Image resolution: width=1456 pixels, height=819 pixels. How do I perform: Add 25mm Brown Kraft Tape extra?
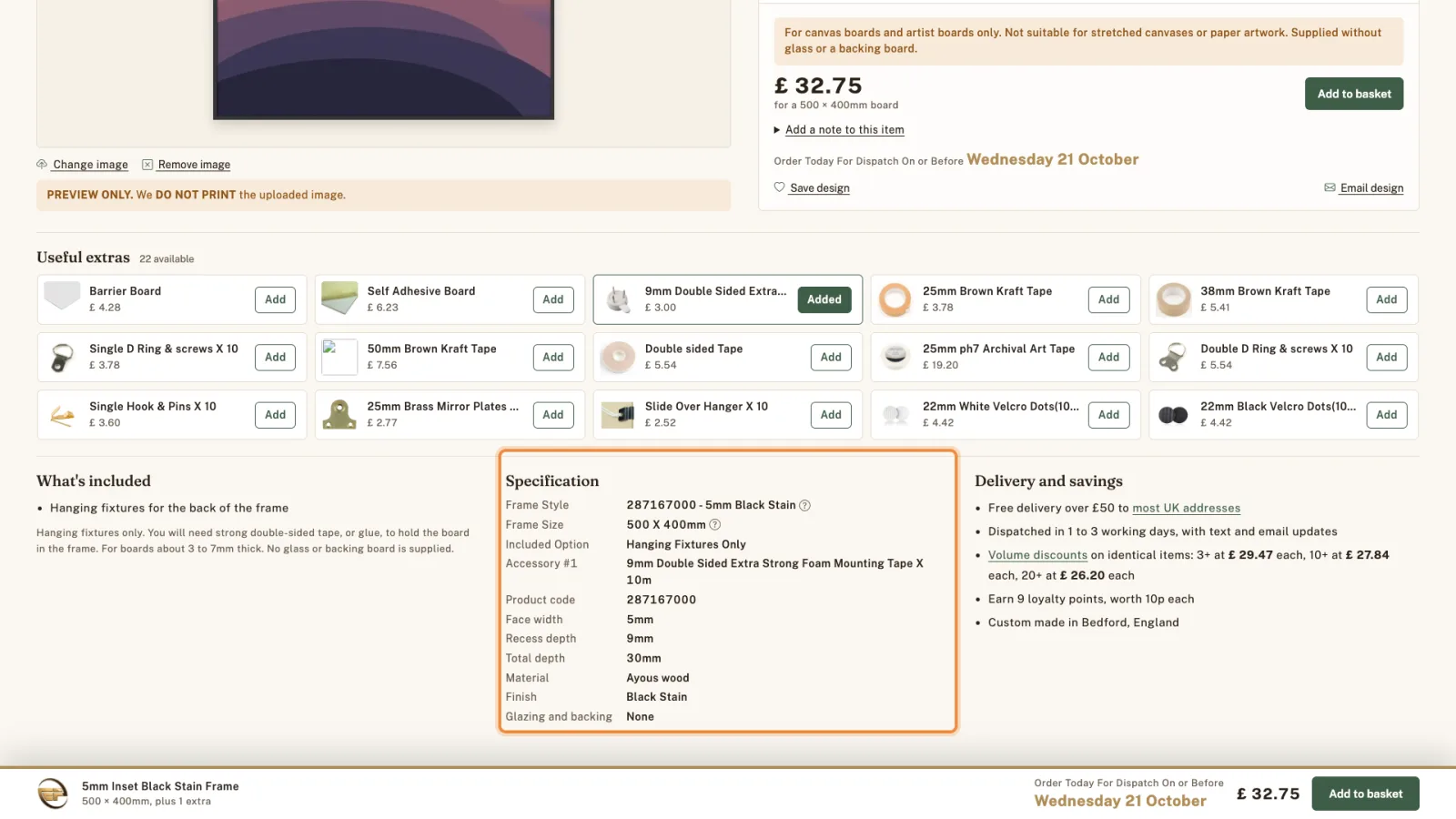(x=1108, y=299)
